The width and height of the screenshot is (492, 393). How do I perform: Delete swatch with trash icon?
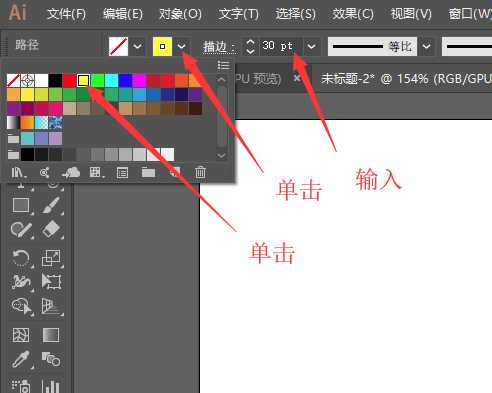pyautogui.click(x=200, y=172)
